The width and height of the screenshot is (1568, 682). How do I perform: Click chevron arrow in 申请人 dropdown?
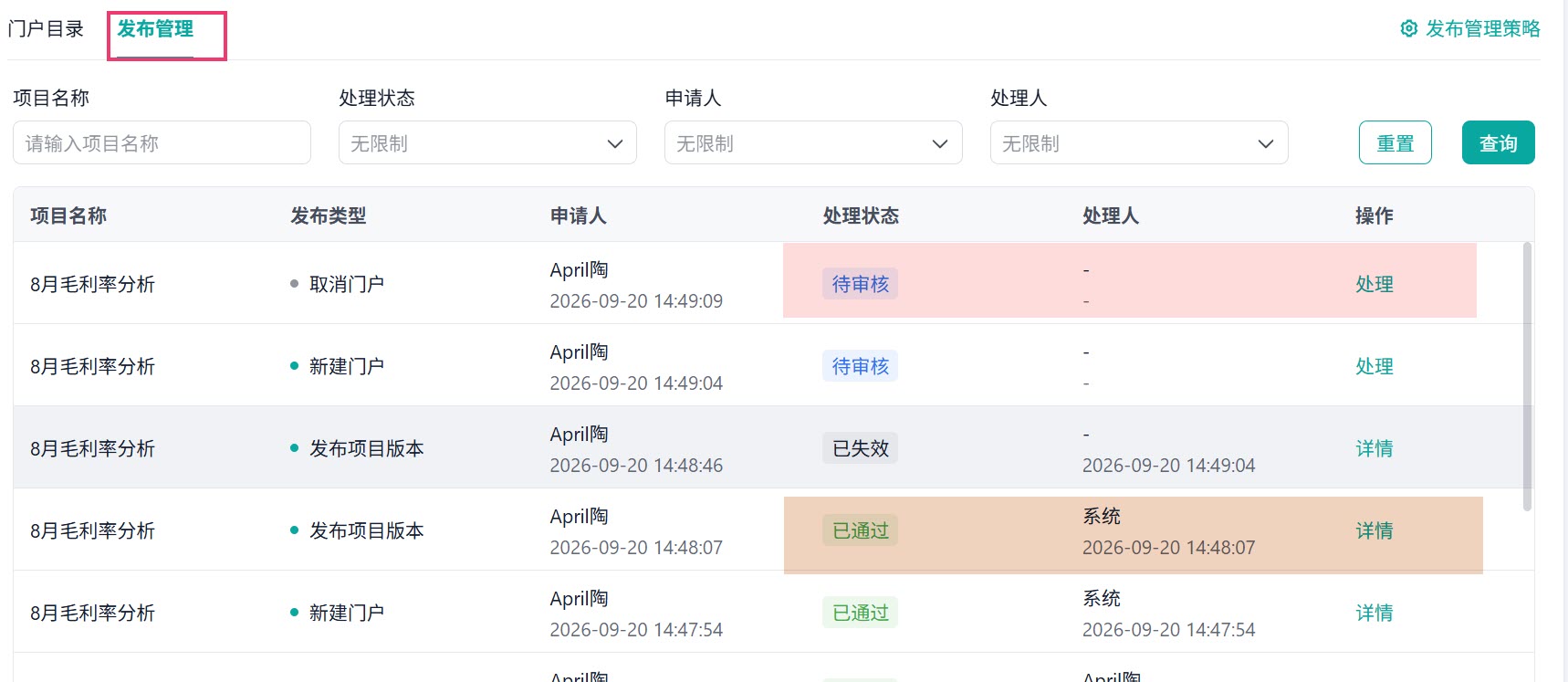point(940,144)
